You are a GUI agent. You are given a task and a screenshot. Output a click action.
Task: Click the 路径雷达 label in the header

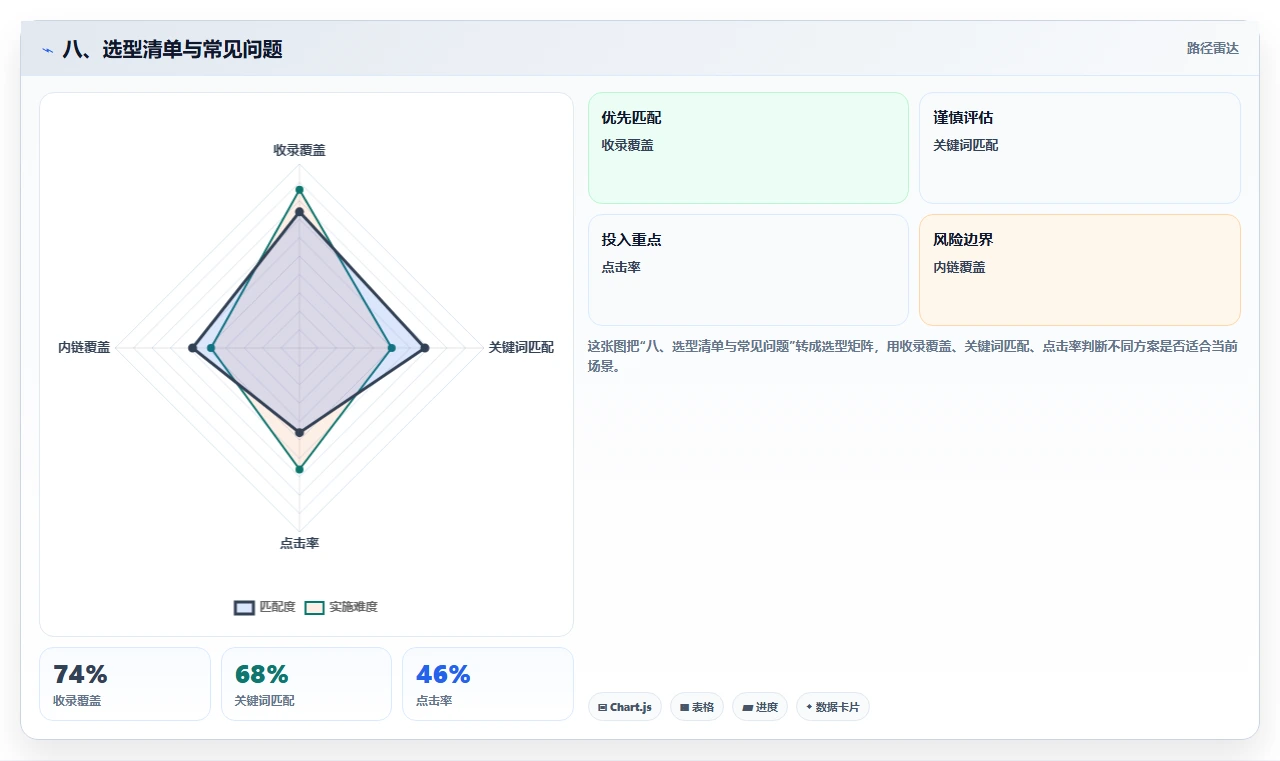click(1212, 48)
